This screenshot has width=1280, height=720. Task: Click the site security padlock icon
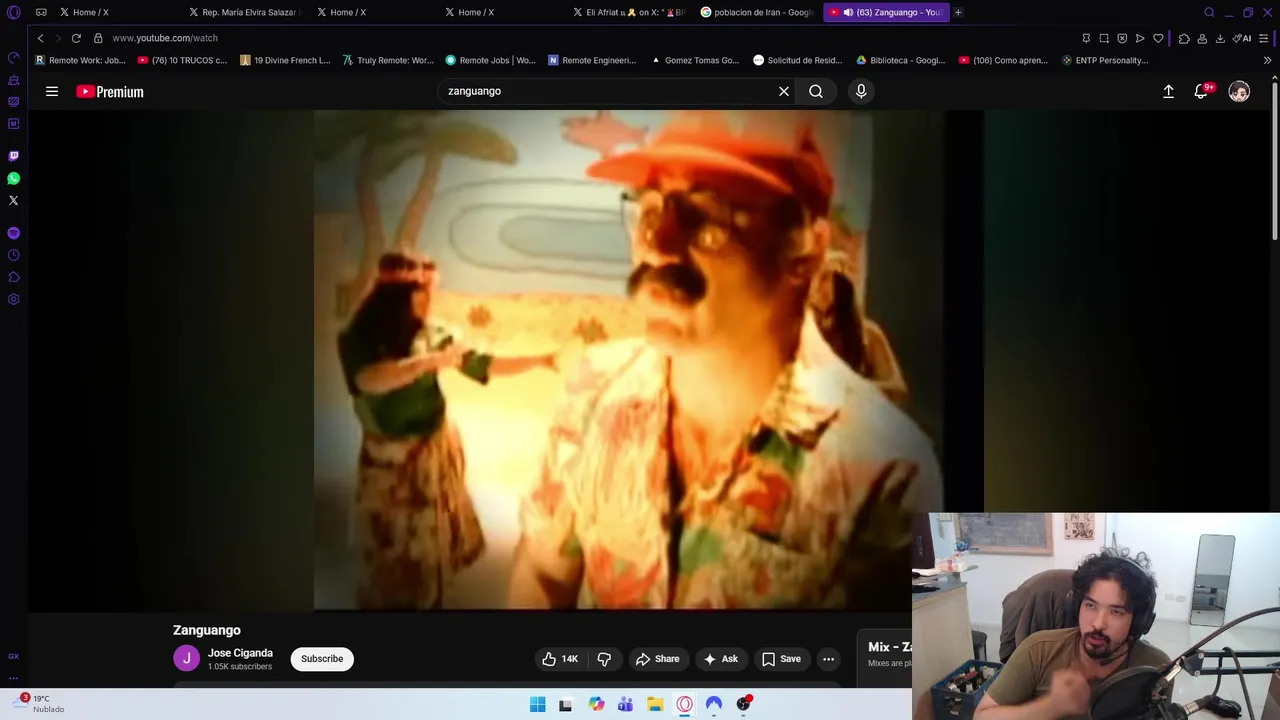pos(98,38)
